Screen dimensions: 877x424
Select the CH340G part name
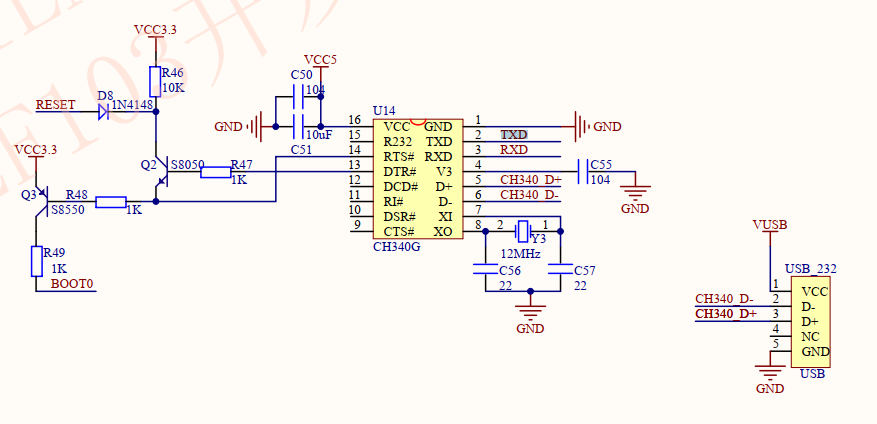[x=397, y=247]
